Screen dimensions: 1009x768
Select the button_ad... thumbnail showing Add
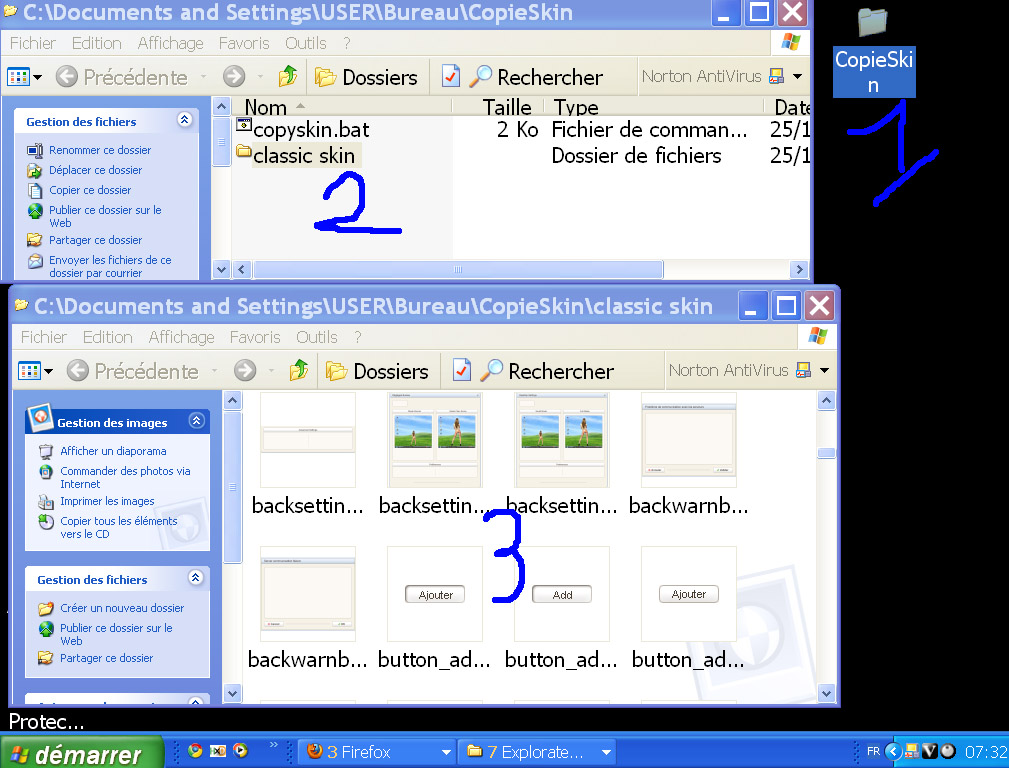tap(562, 594)
